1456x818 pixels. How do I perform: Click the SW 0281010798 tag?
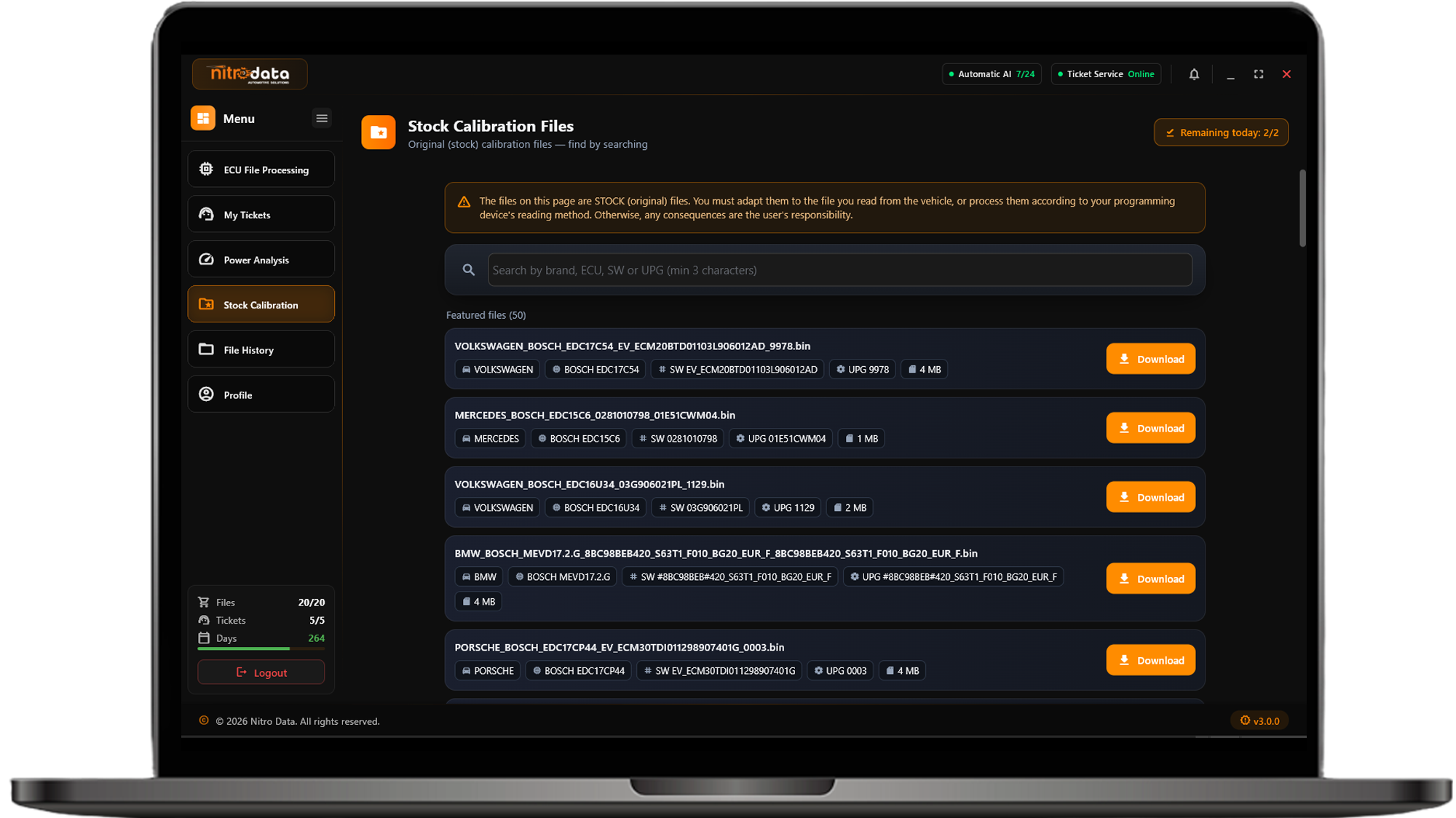[x=678, y=439]
